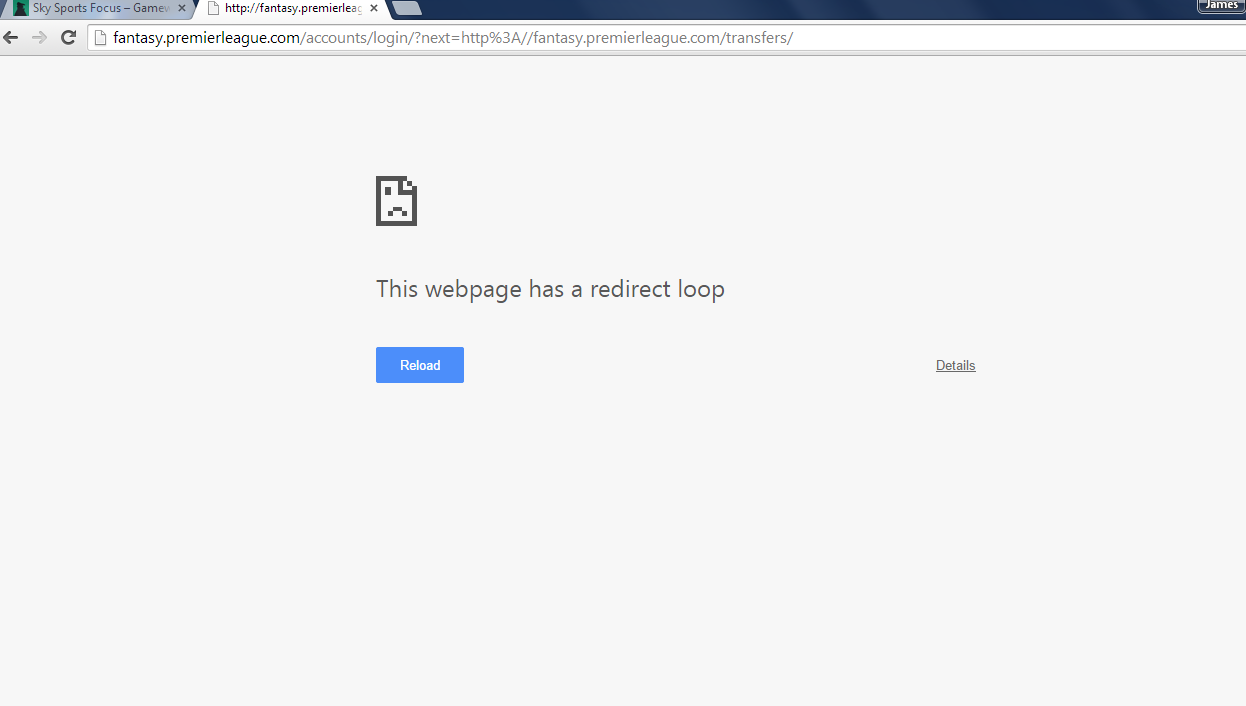1246x706 pixels.
Task: Click the empty title bar area beside new-tab button
Action: point(800,8)
